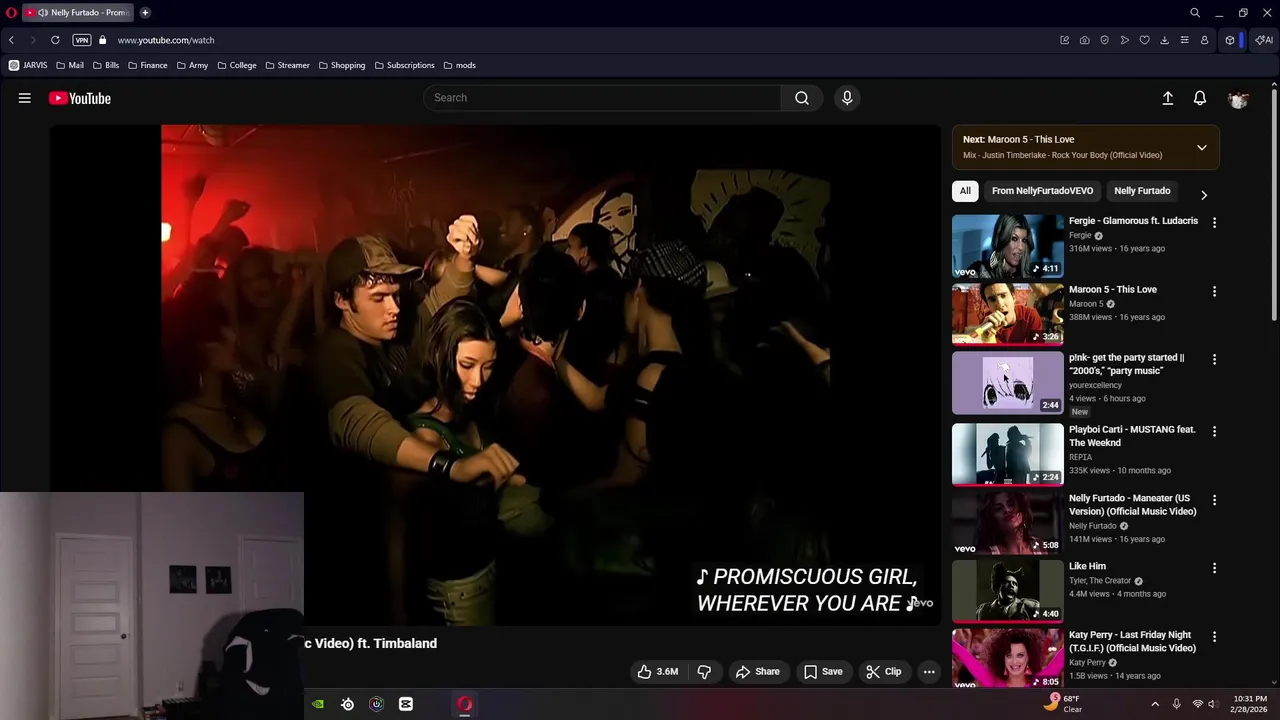Mute the Nelly Furtado tab audio icon
The width and height of the screenshot is (1280, 720).
pos(43,13)
